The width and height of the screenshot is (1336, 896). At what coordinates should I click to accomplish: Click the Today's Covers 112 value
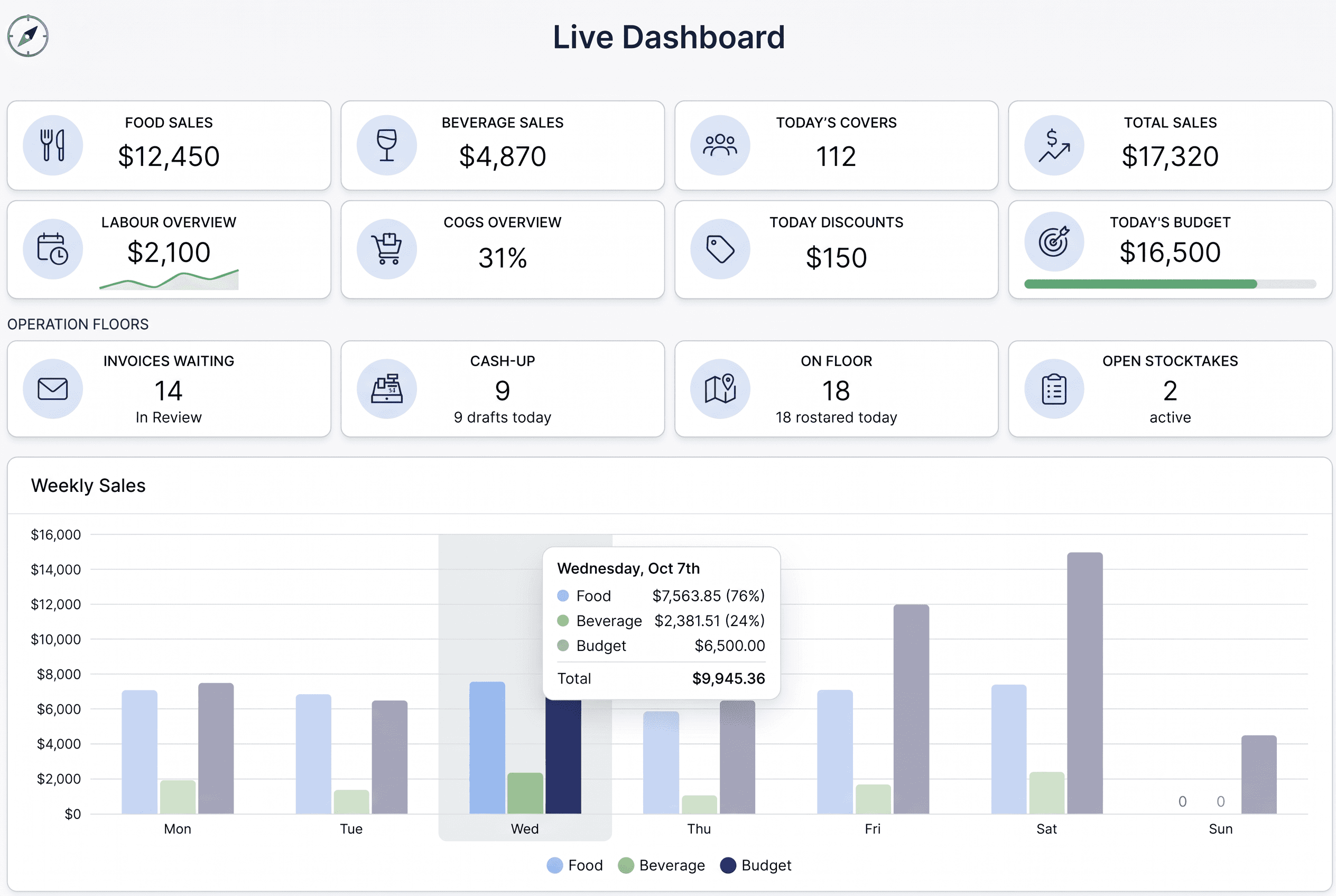pos(836,156)
